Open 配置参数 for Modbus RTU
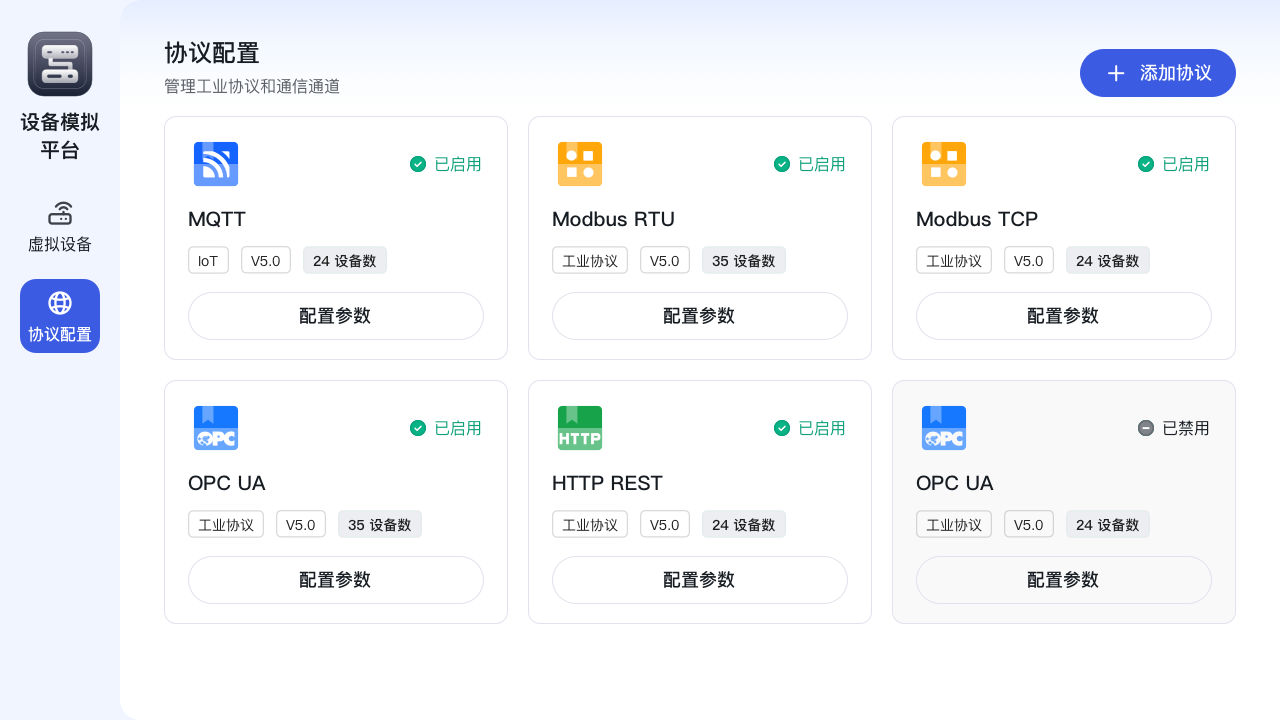 700,316
